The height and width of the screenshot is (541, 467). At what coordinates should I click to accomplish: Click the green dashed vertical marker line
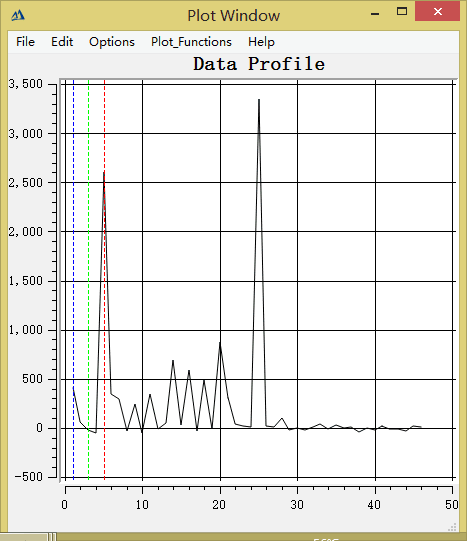(89, 279)
